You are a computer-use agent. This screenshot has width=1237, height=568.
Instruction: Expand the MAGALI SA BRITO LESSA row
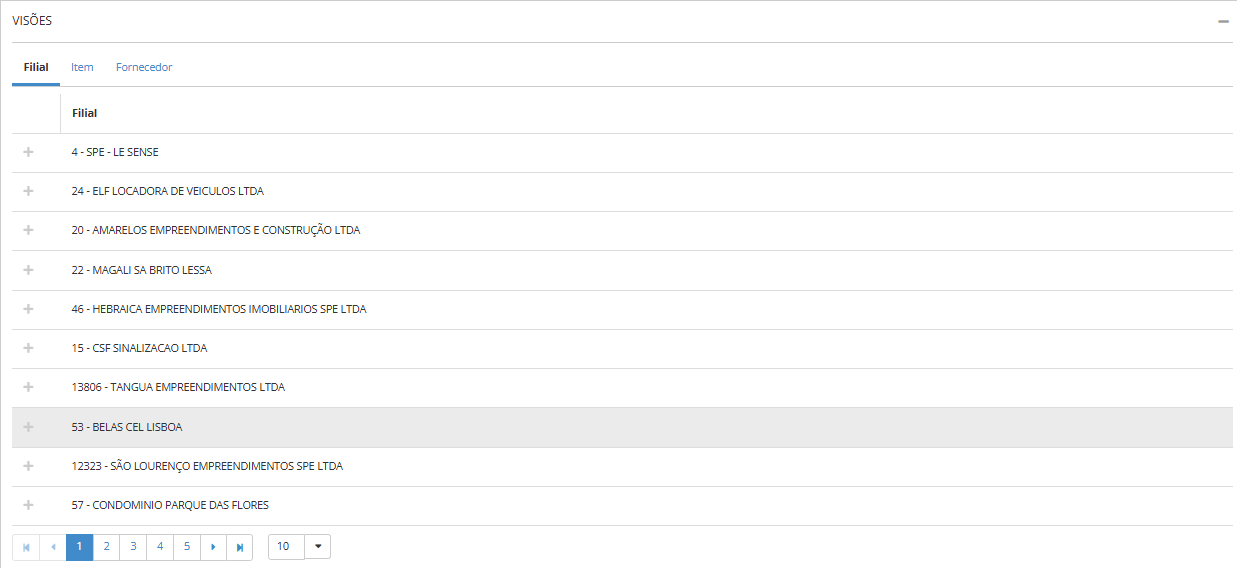(x=28, y=270)
